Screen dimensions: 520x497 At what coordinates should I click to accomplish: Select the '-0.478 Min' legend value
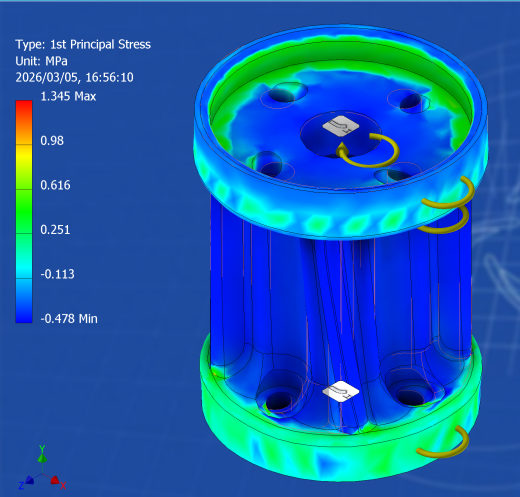[69, 319]
